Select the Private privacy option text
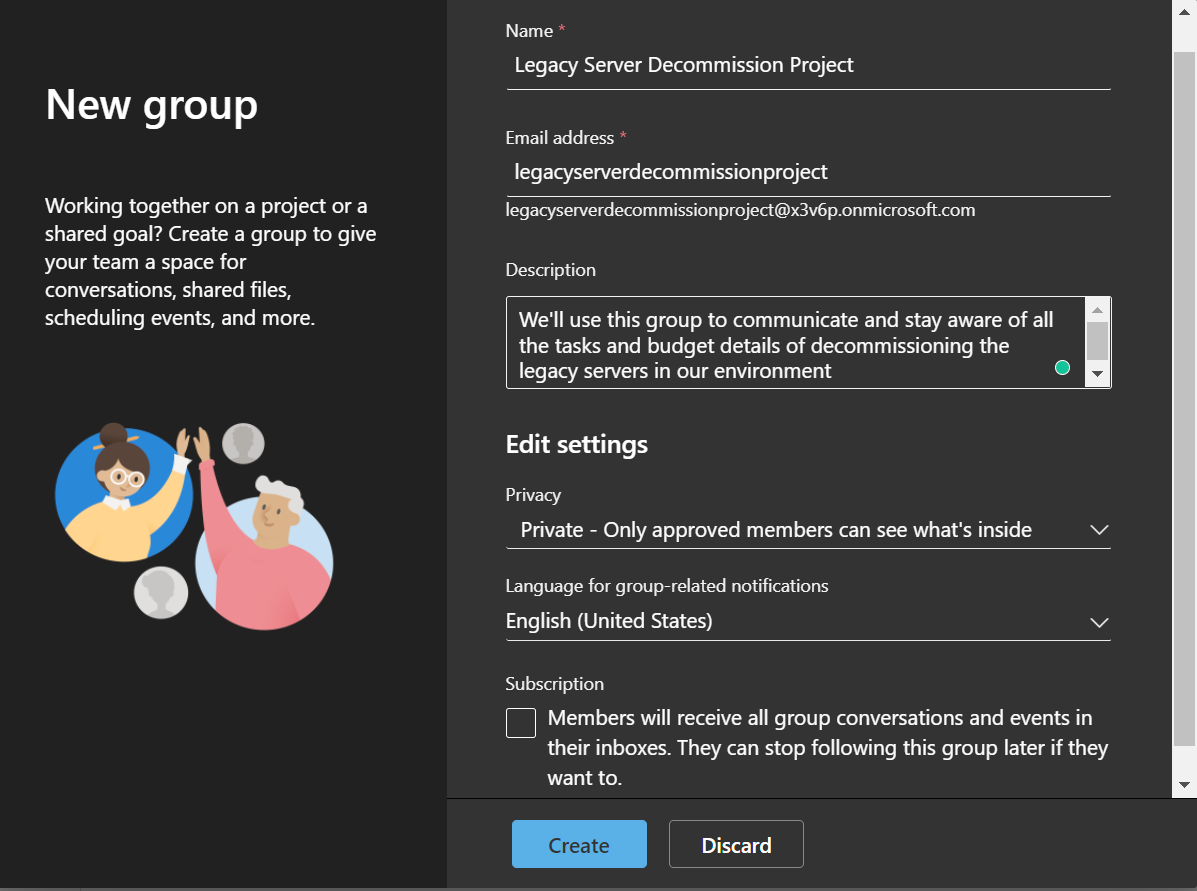The height and width of the screenshot is (891, 1197). click(775, 530)
